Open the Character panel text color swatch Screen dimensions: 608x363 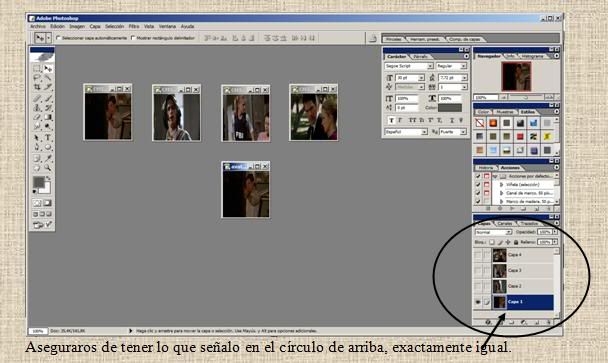coord(450,107)
